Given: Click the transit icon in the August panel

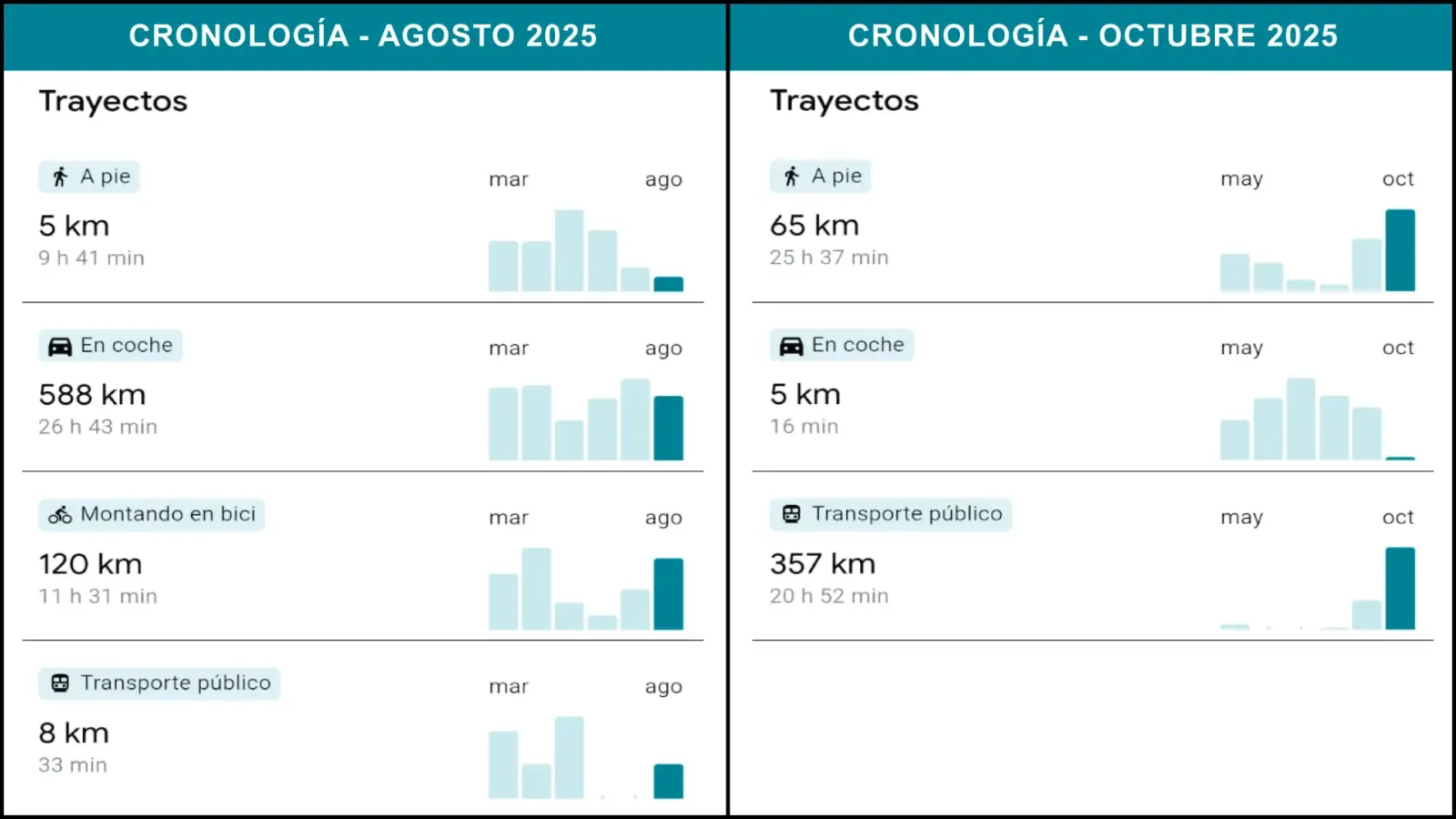Looking at the screenshot, I should [60, 683].
